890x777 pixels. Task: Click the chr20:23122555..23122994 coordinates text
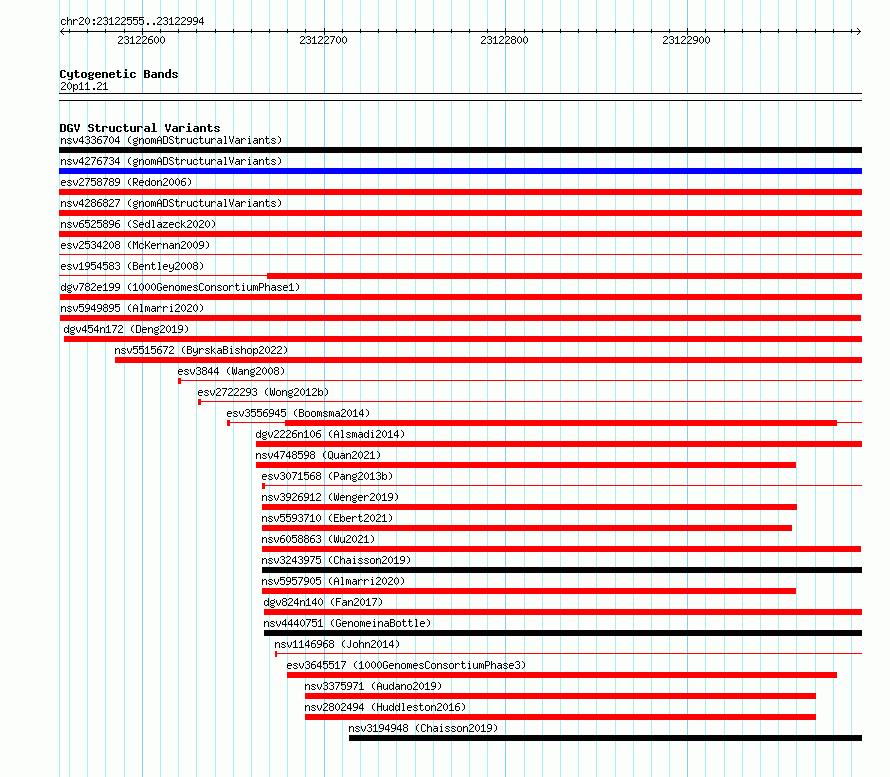[x=132, y=21]
